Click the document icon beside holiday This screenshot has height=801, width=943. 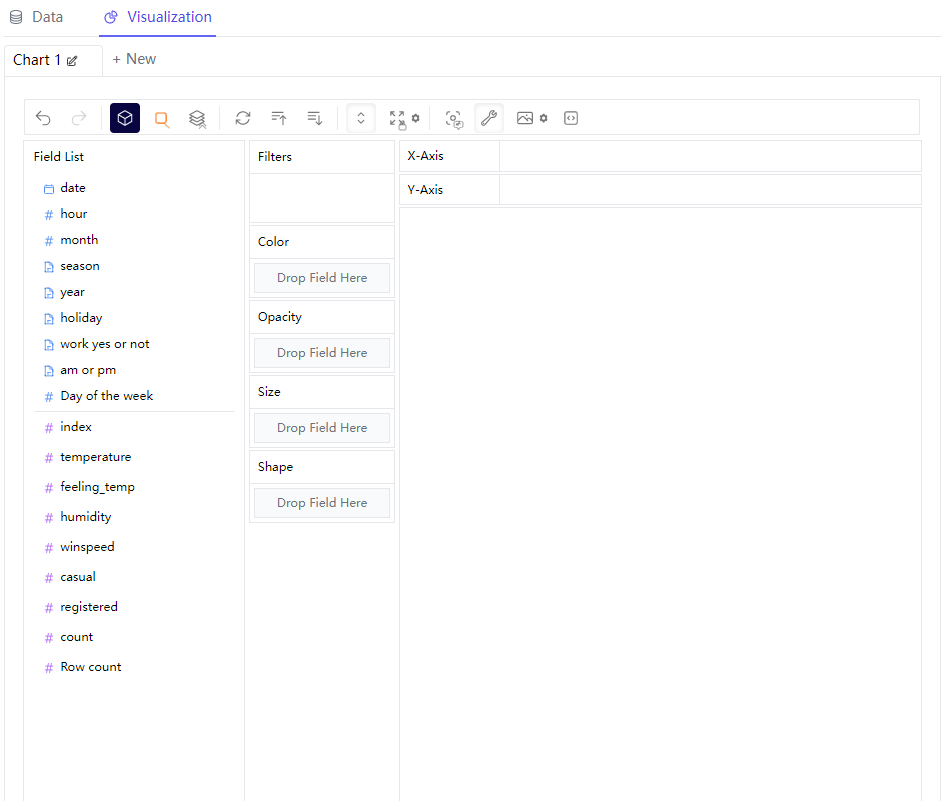pos(49,319)
